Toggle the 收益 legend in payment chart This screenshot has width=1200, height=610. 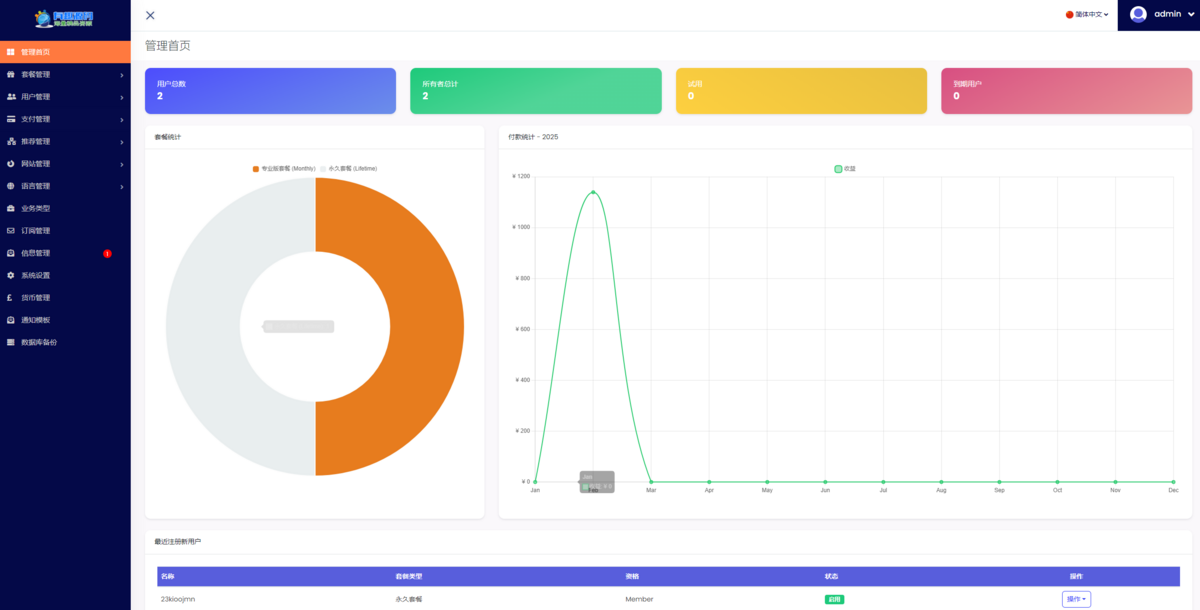(x=845, y=168)
